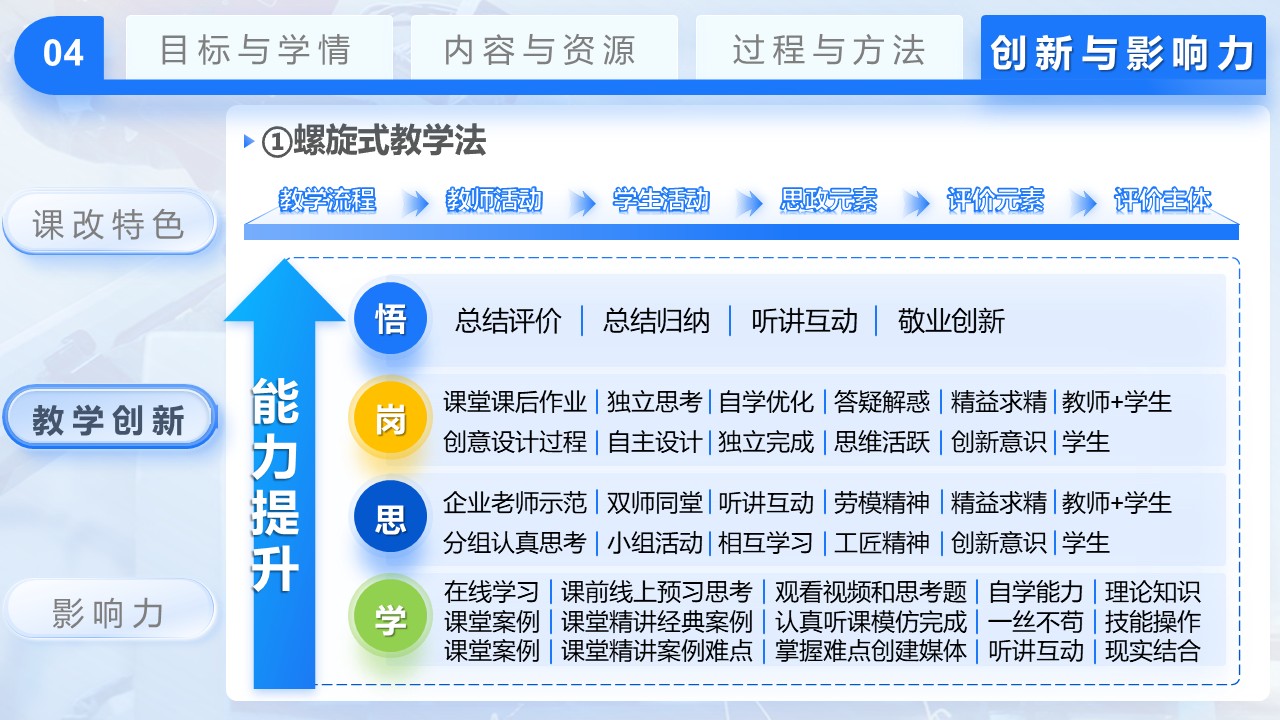Click the 学生活动 column header
This screenshot has height=720, width=1280.
click(x=661, y=200)
